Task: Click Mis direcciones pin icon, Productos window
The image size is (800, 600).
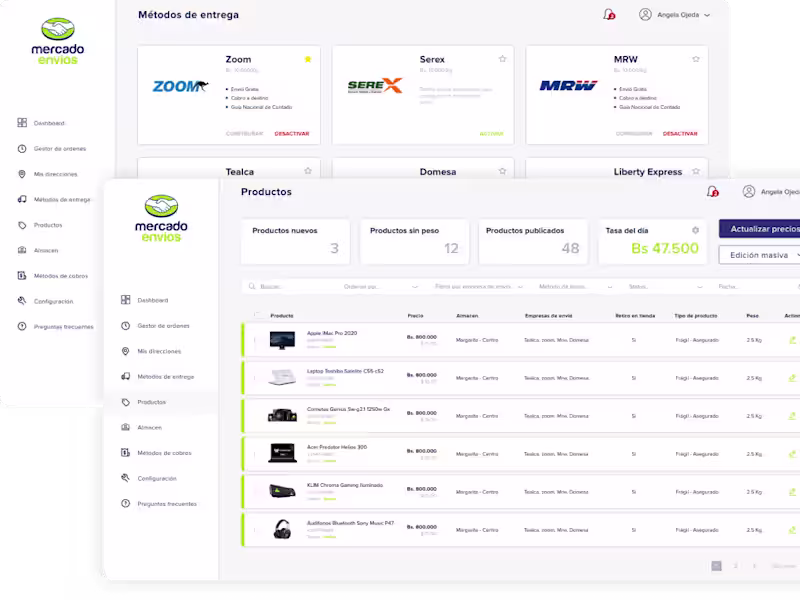Action: tap(126, 351)
